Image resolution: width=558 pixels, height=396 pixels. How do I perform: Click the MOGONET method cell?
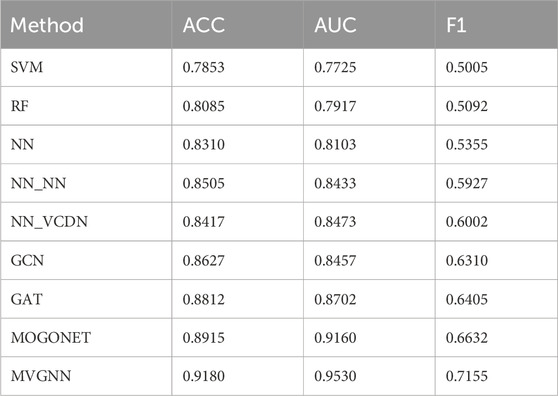(51, 337)
